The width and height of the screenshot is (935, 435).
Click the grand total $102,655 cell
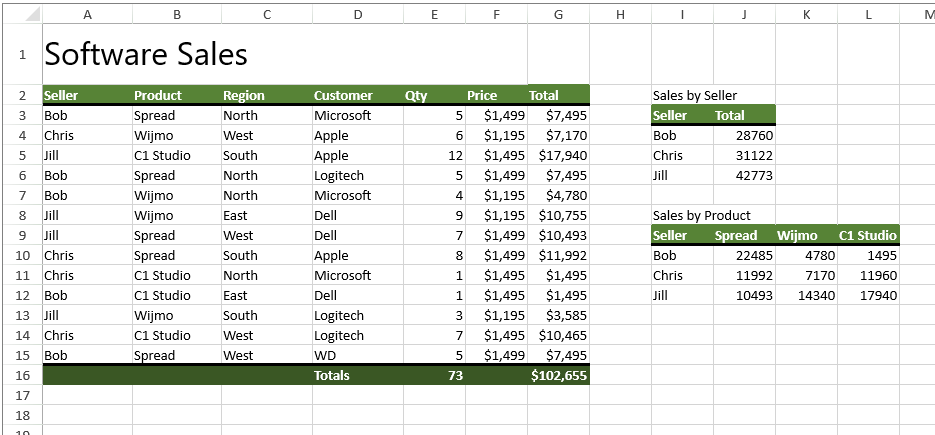coord(558,375)
